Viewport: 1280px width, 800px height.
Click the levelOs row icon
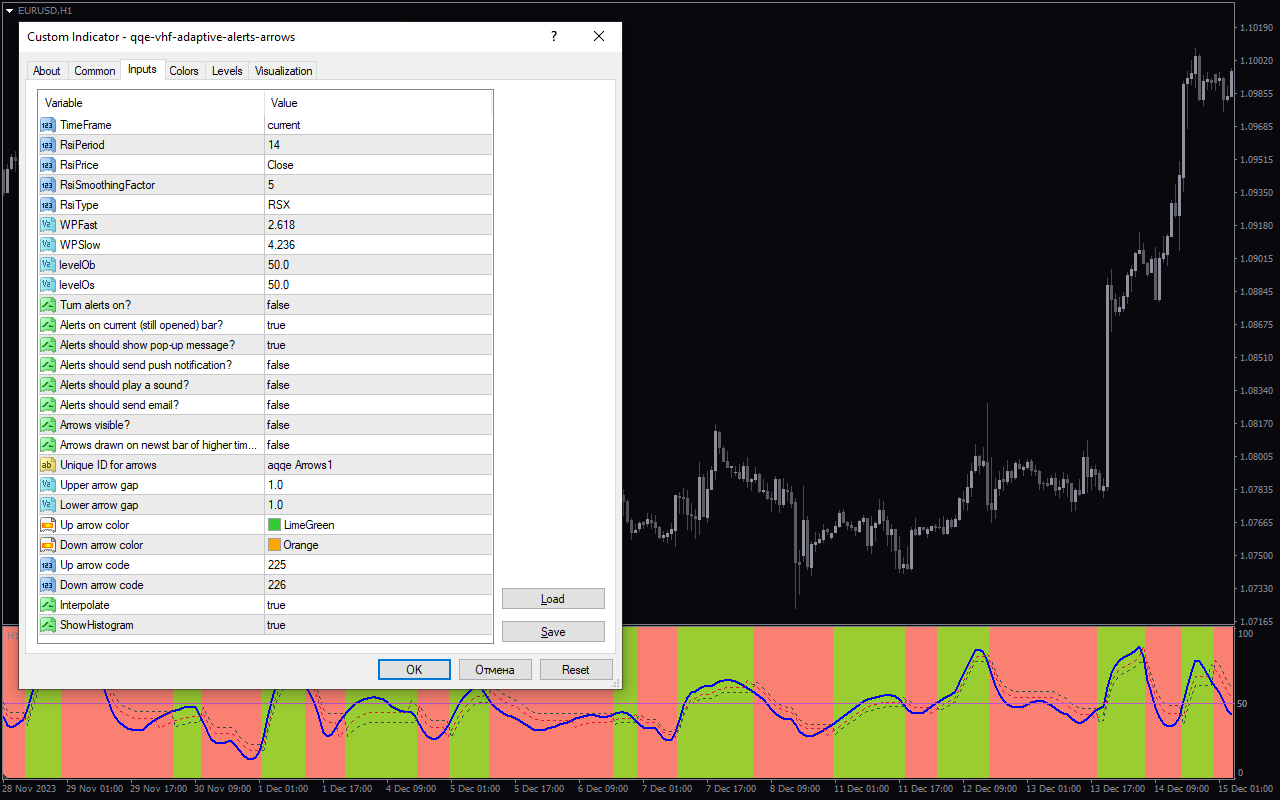point(48,285)
